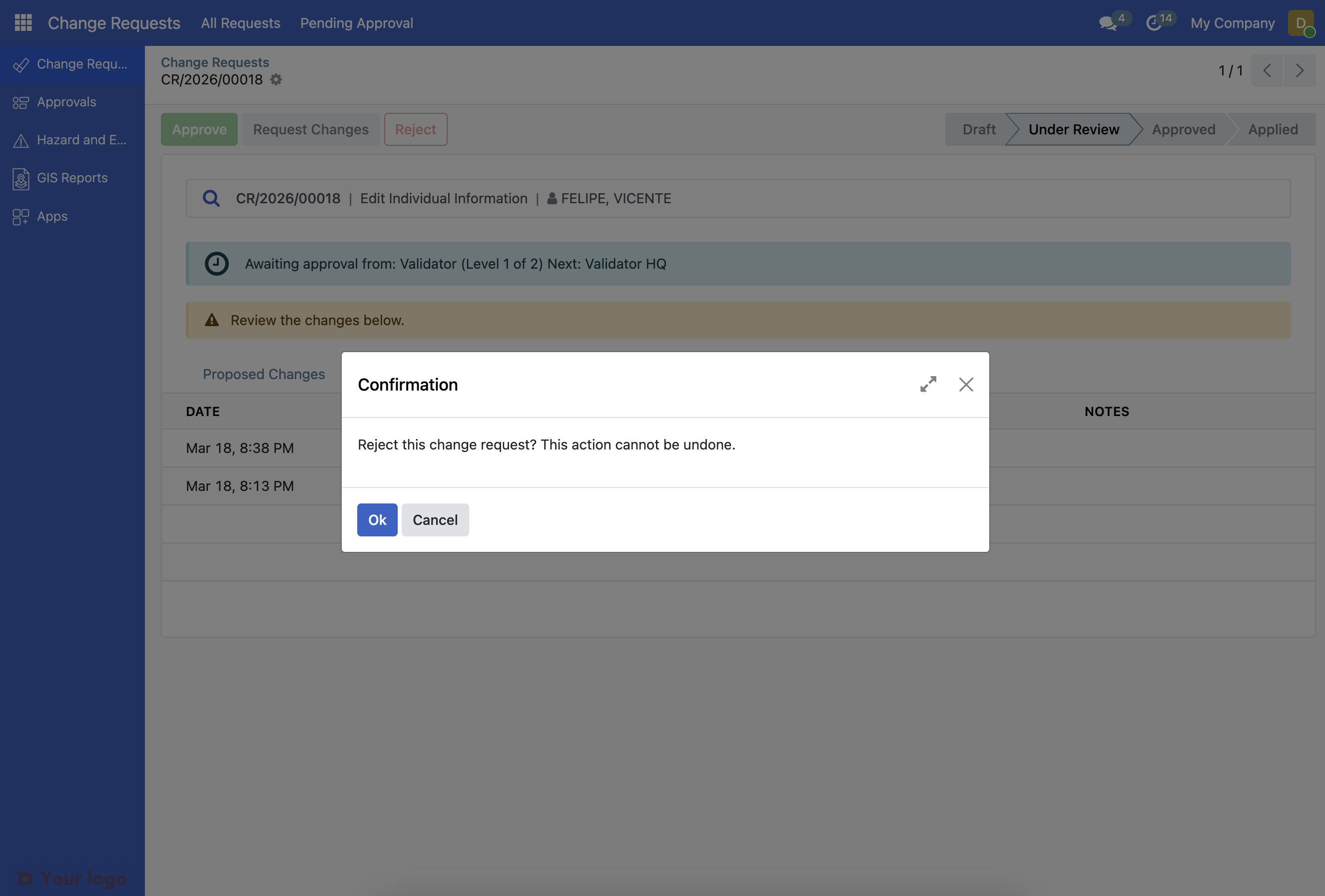Click the CR/2026/00018 record title
Viewport: 1325px width, 896px height.
tap(211, 79)
